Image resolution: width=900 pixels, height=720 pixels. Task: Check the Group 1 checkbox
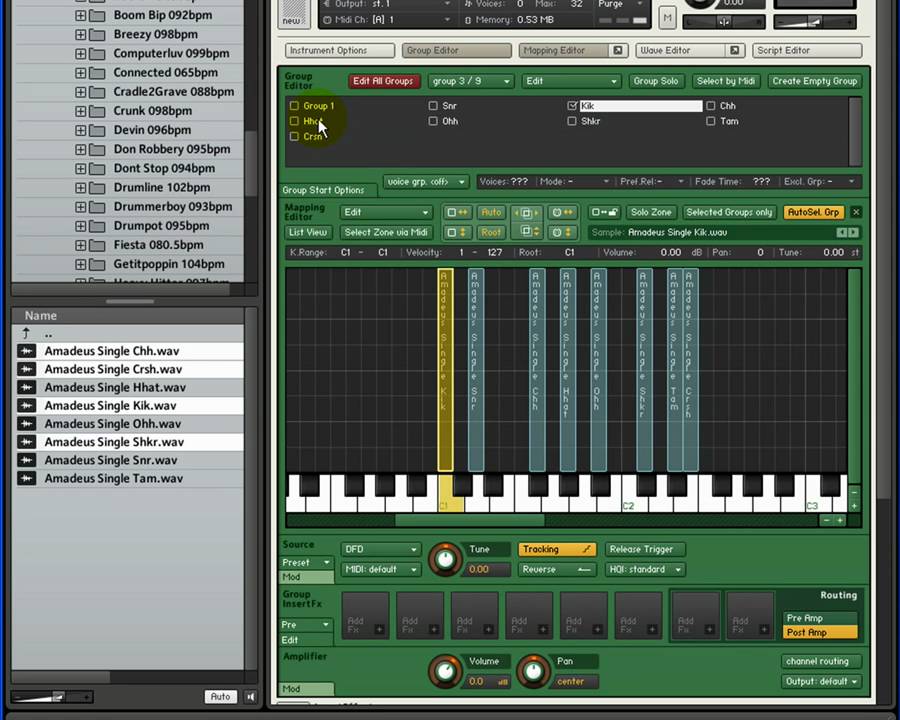tap(294, 106)
